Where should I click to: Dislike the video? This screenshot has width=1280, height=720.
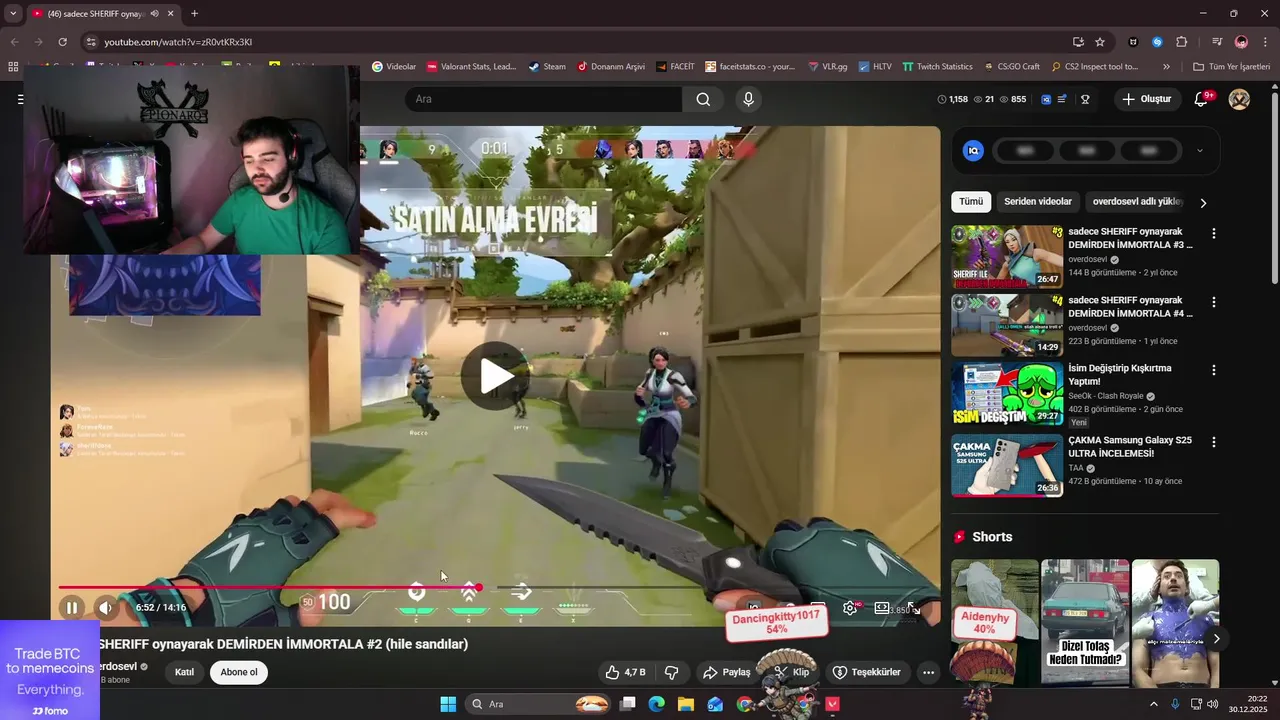point(672,672)
